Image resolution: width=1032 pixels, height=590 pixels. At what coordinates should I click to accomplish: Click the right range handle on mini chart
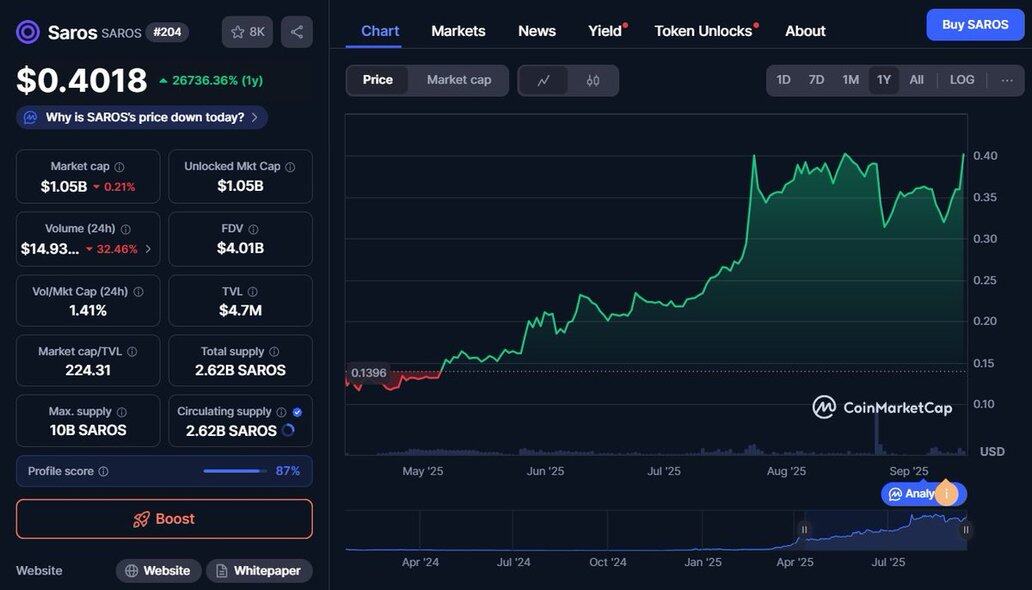pyautogui.click(x=966, y=529)
